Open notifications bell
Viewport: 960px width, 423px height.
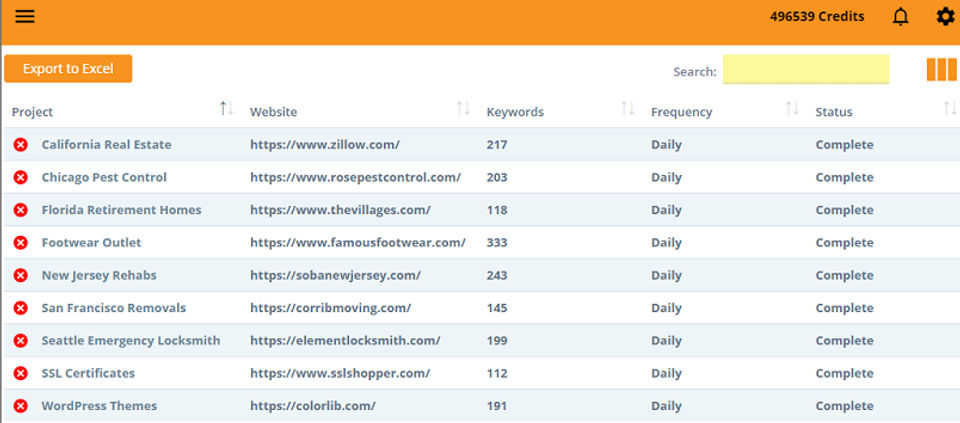(901, 17)
